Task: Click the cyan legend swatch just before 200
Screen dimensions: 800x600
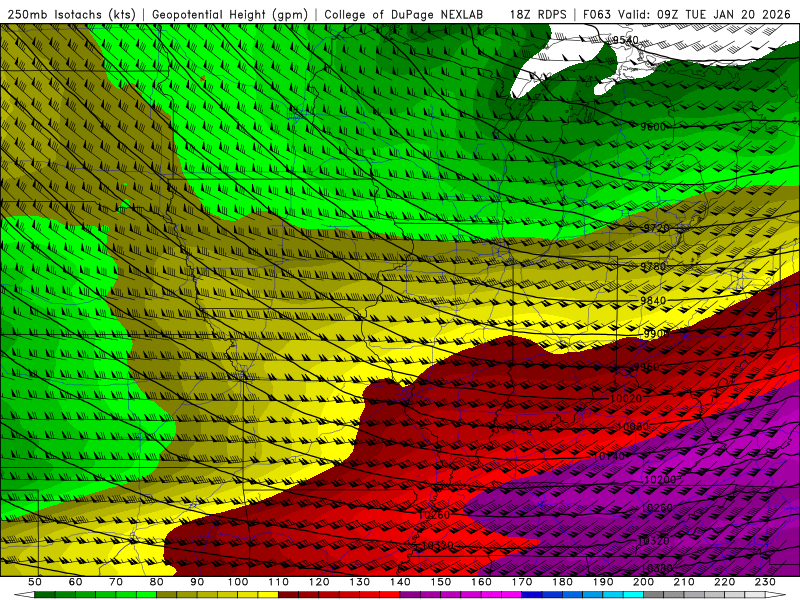Action: coord(633,595)
